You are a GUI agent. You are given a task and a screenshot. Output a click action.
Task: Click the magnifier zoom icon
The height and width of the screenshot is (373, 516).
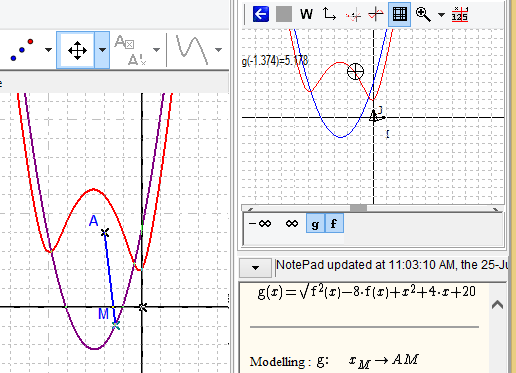[x=423, y=14]
